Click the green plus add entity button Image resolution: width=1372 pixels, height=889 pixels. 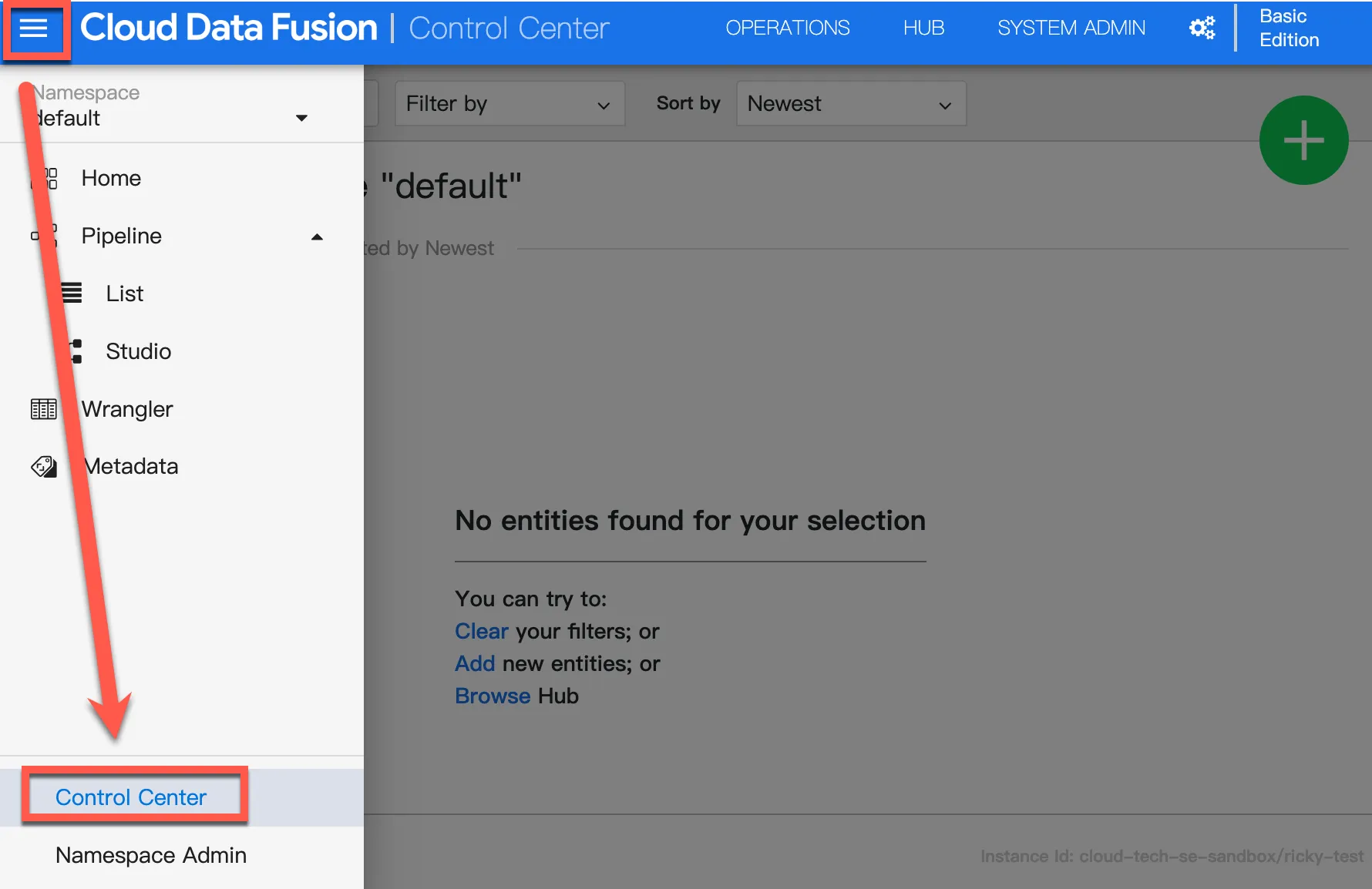coord(1303,140)
